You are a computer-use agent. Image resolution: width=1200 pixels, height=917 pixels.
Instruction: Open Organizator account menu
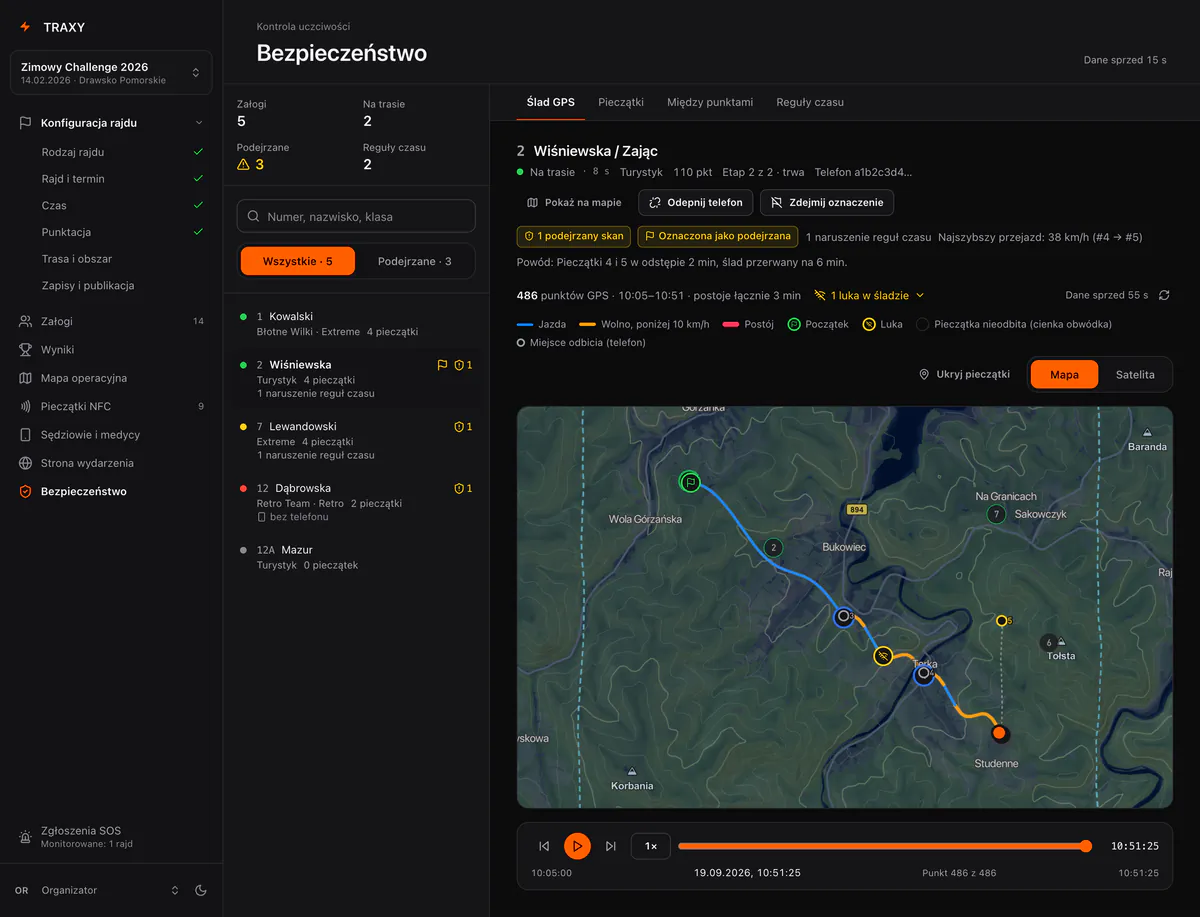(97, 890)
